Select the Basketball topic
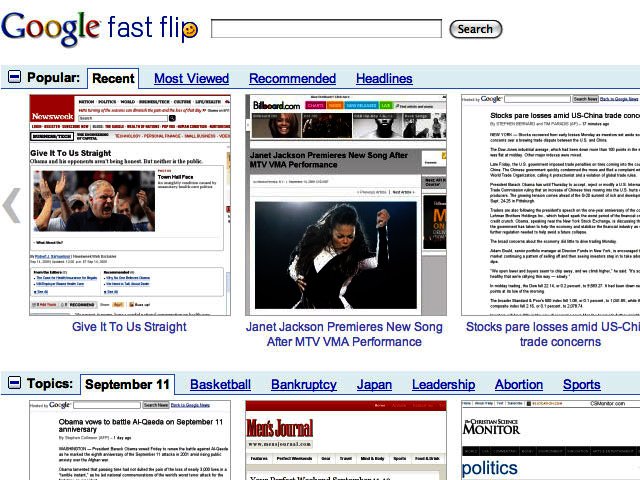Screen dimensions: 640x480 tap(220, 384)
